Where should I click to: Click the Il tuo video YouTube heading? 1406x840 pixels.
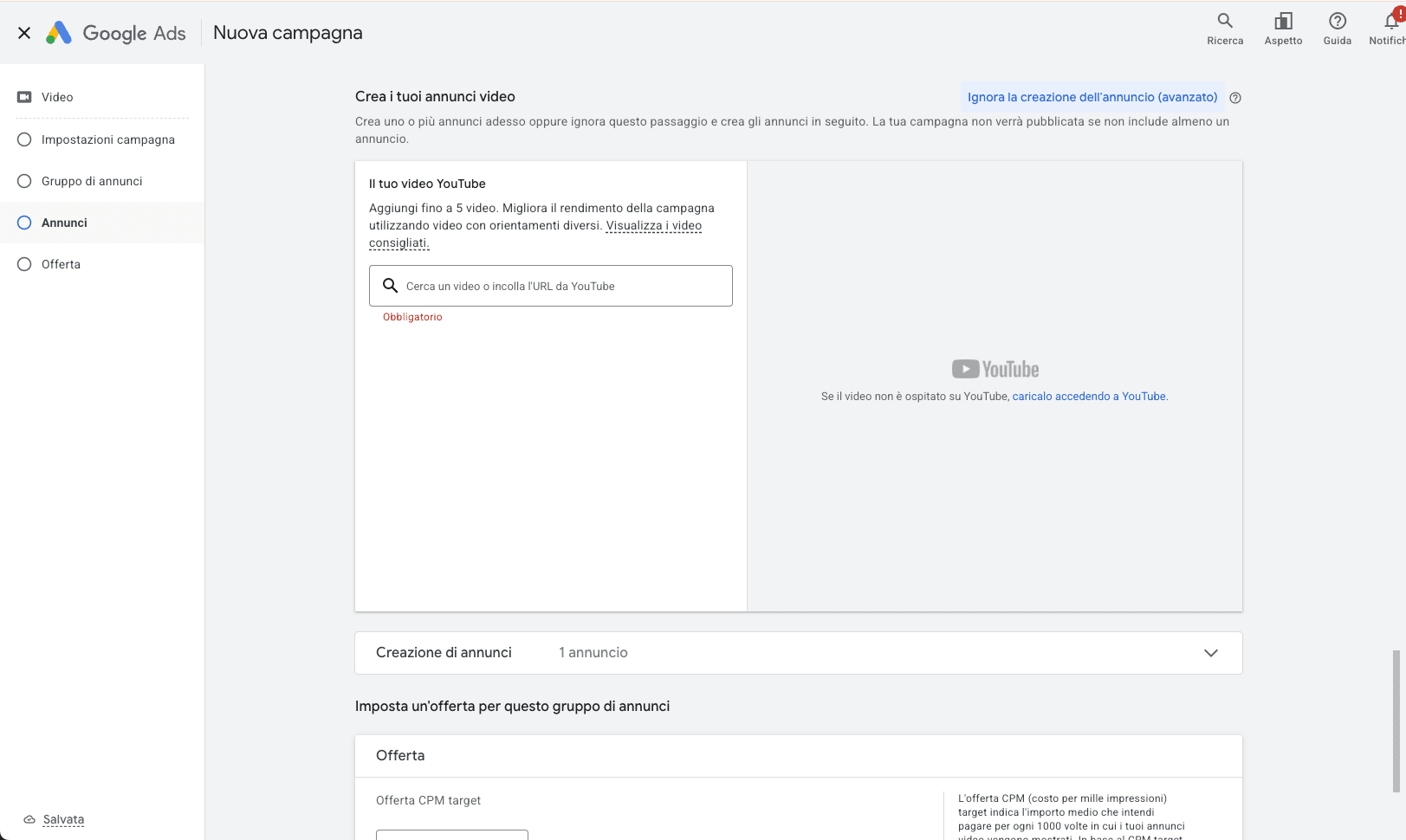427,184
